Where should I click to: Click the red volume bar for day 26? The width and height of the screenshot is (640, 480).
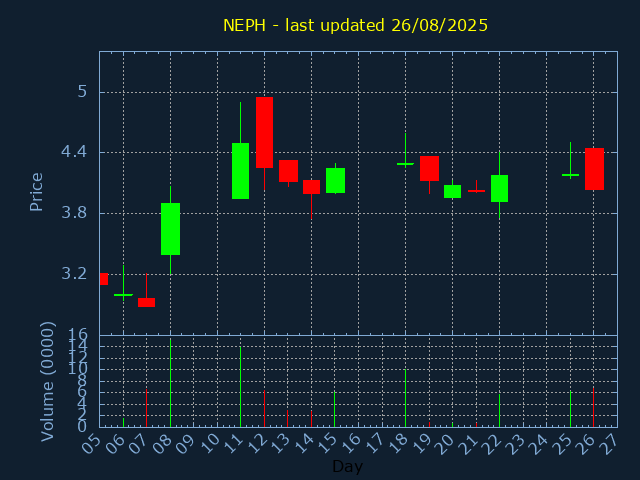pos(593,407)
